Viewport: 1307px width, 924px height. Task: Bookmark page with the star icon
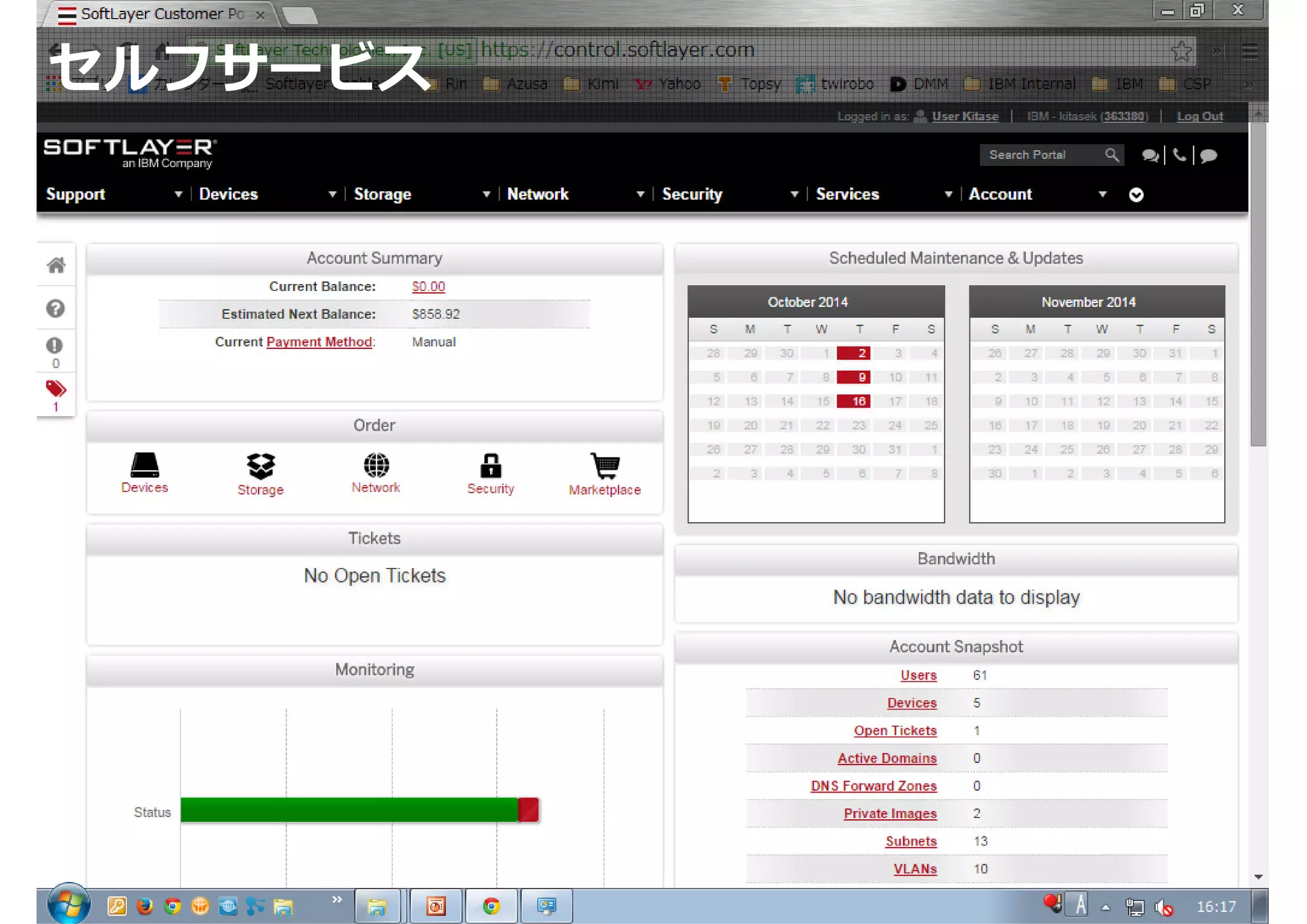click(1181, 50)
